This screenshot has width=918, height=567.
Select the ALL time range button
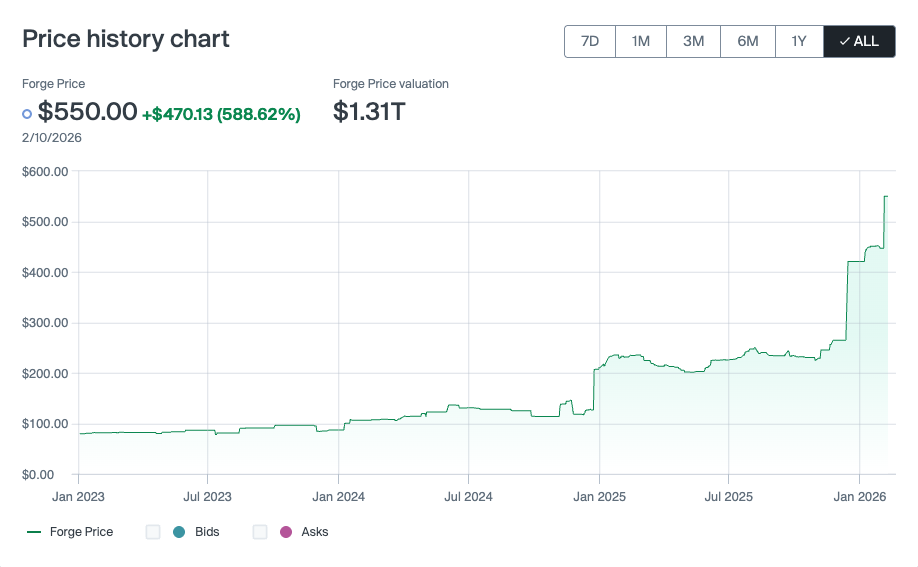click(859, 41)
